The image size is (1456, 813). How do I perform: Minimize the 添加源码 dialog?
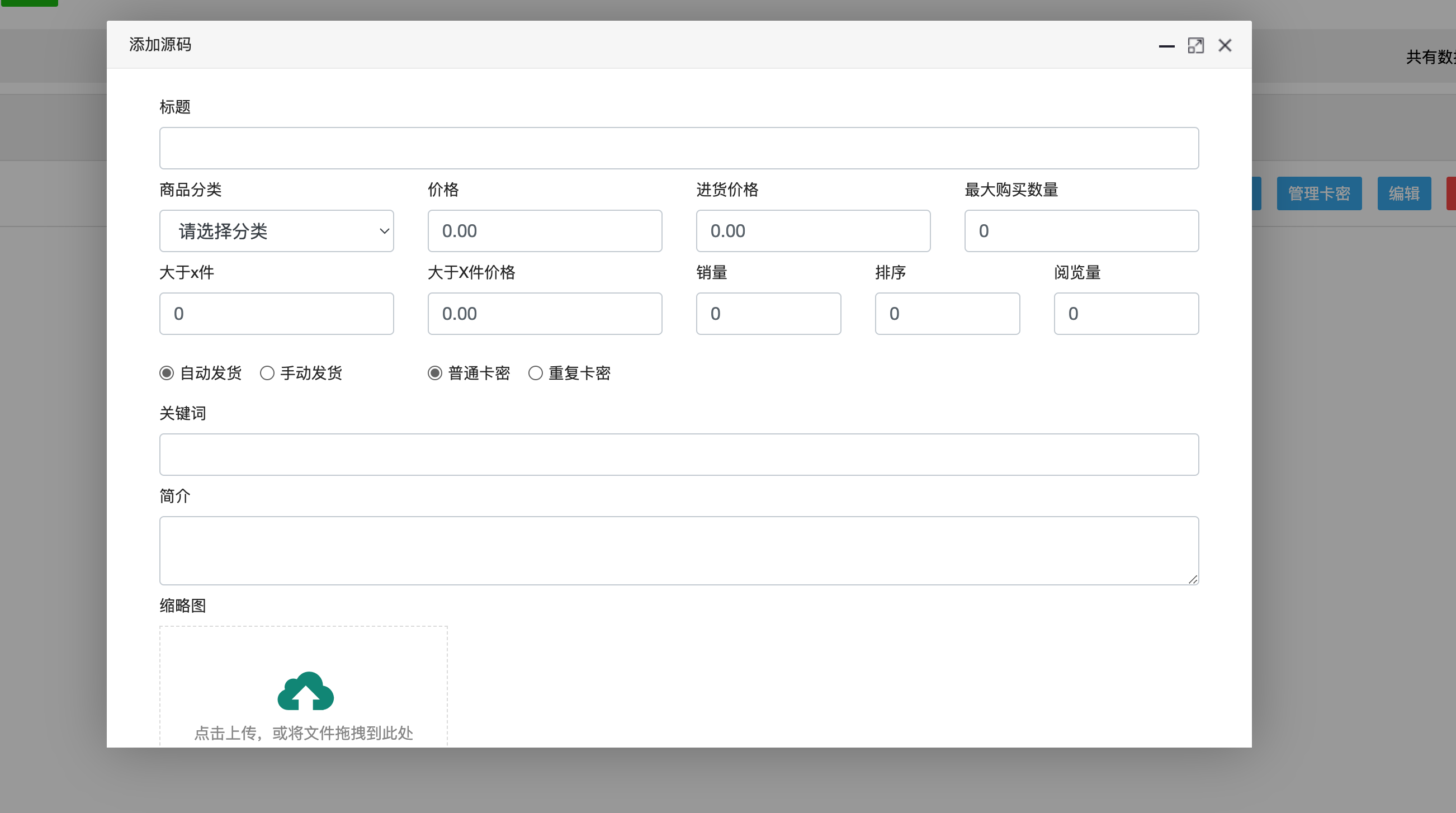point(1166,46)
